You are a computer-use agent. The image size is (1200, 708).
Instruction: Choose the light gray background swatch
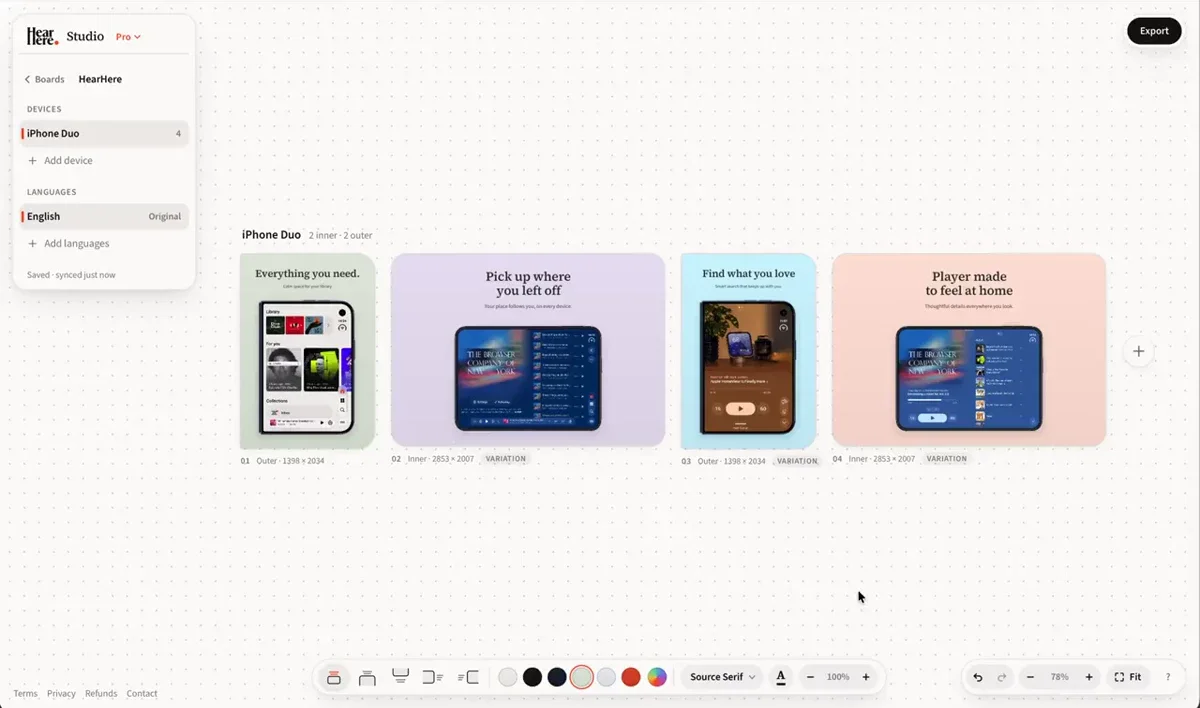508,677
